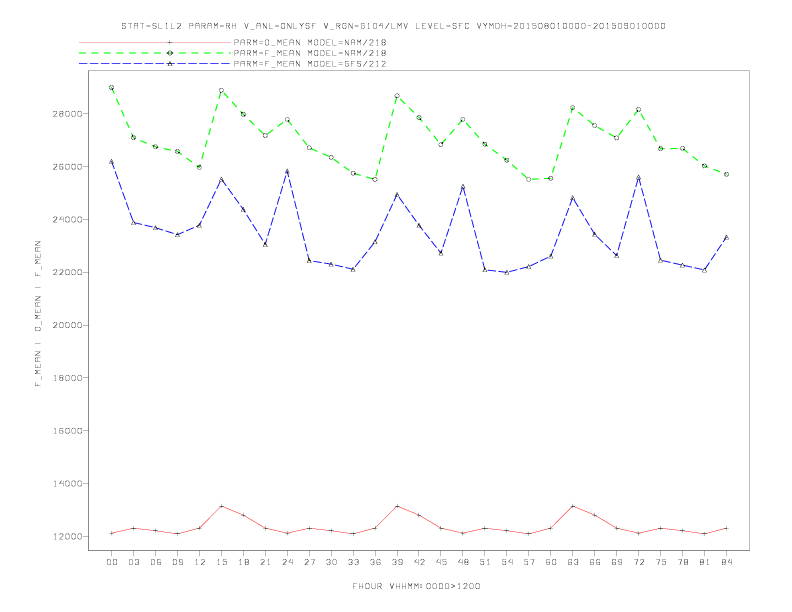Click the vertical axis label F_MEAN | O_MEAN | F_MEAN
This screenshot has width=792, height=612.
coord(38,314)
